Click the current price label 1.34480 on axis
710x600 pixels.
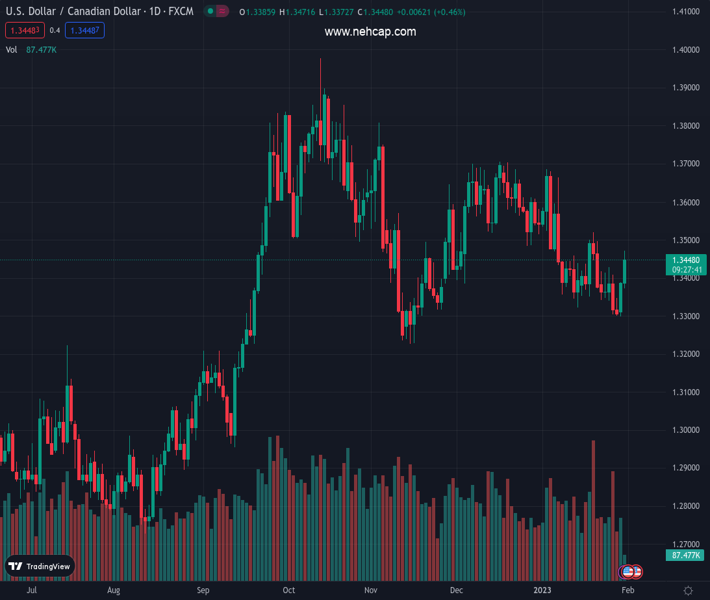coord(686,260)
